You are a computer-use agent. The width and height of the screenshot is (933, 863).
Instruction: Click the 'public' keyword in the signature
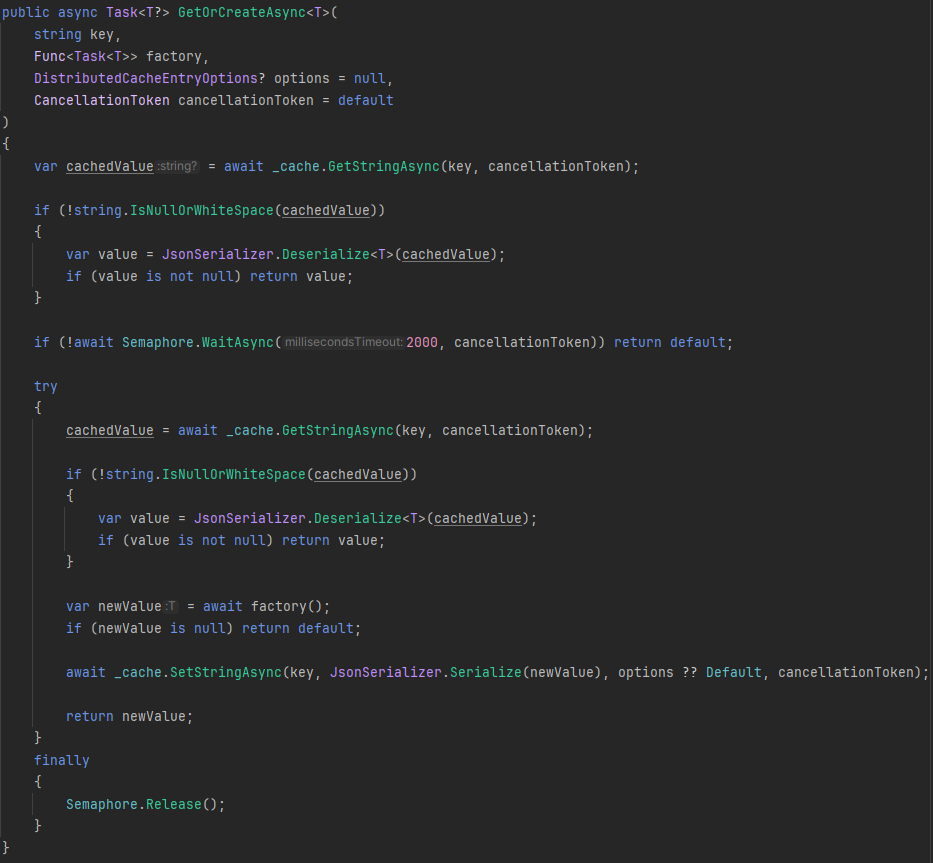tap(26, 12)
